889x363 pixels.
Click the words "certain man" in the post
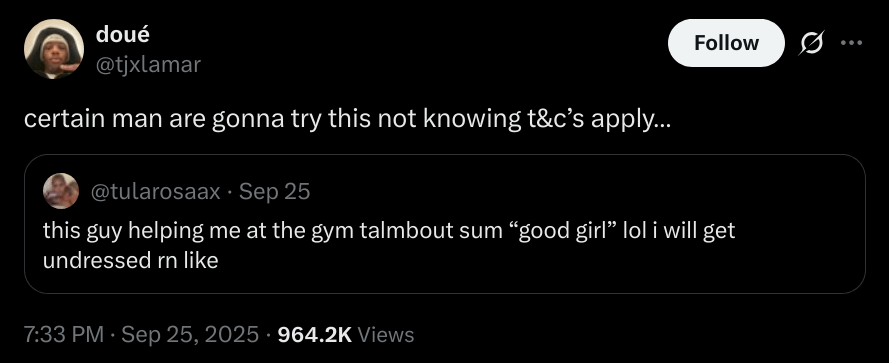tap(92, 121)
